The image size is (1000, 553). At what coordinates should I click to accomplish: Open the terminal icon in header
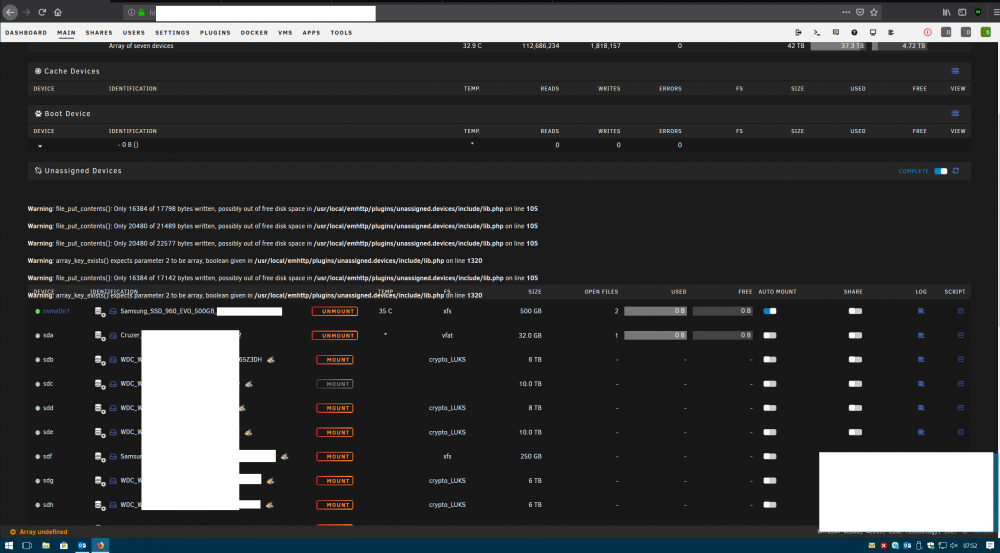click(x=816, y=33)
